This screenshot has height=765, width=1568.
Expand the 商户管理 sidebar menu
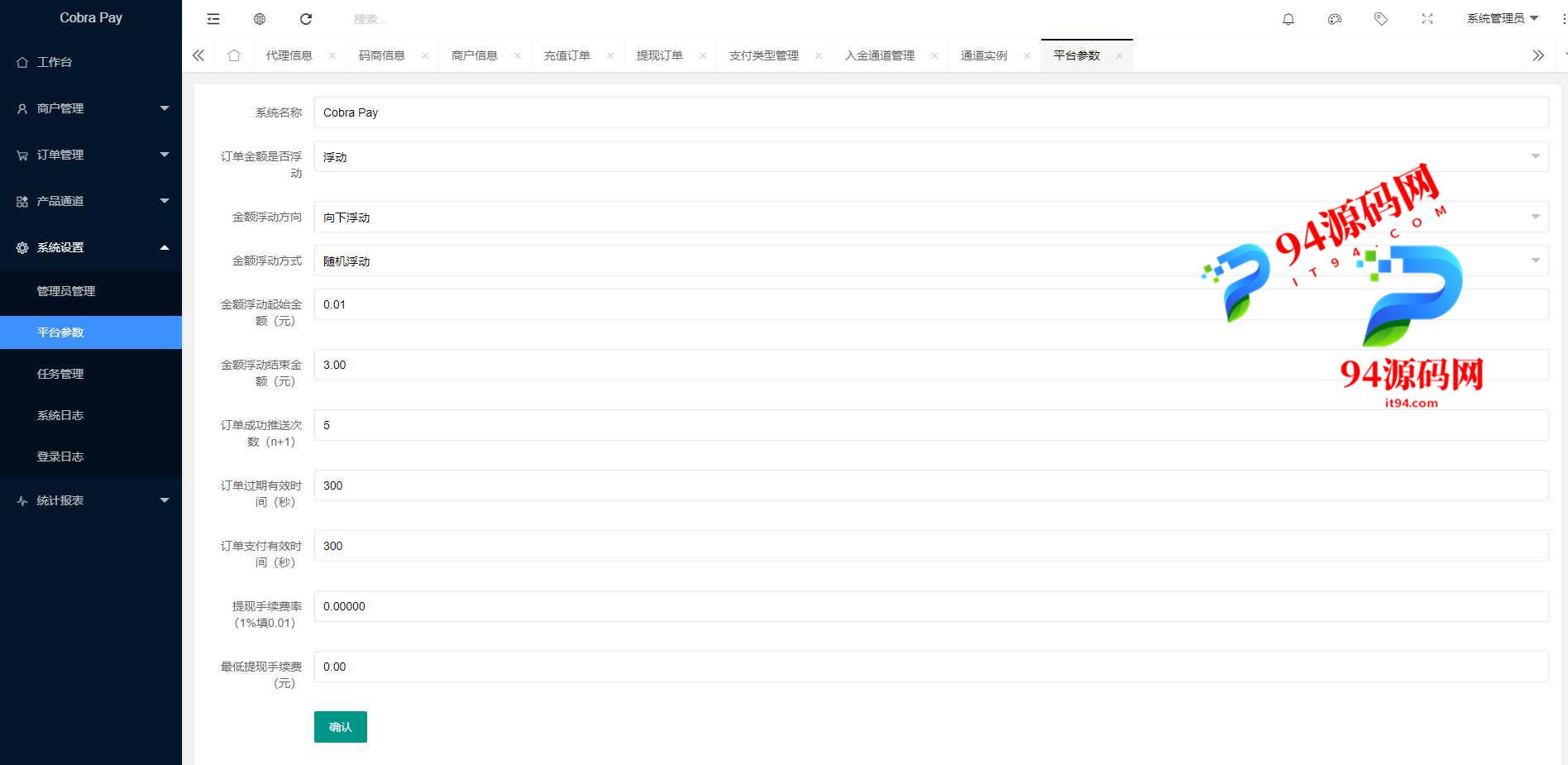point(91,108)
